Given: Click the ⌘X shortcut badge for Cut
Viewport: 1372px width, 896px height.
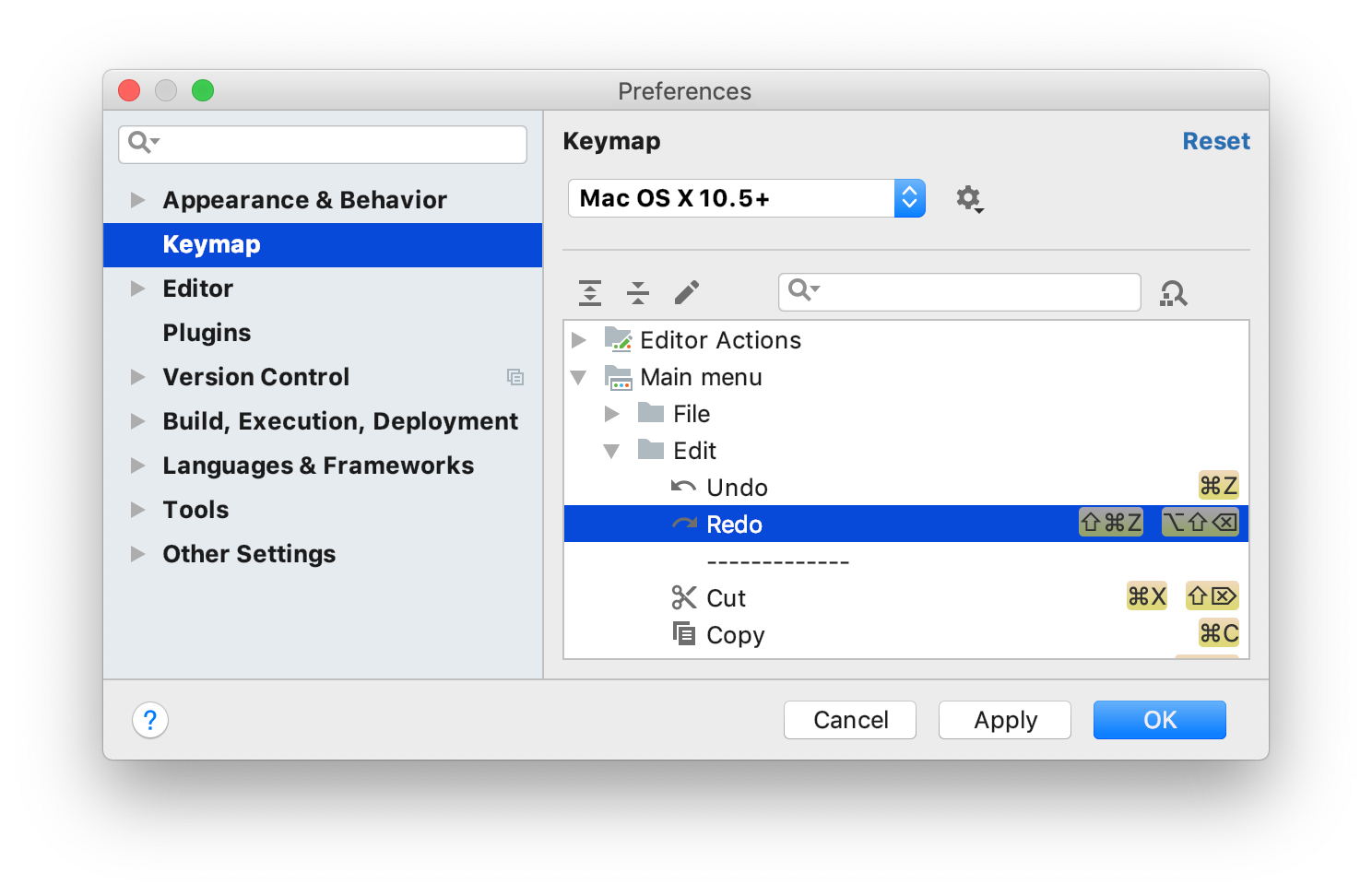Looking at the screenshot, I should coord(1147,596).
